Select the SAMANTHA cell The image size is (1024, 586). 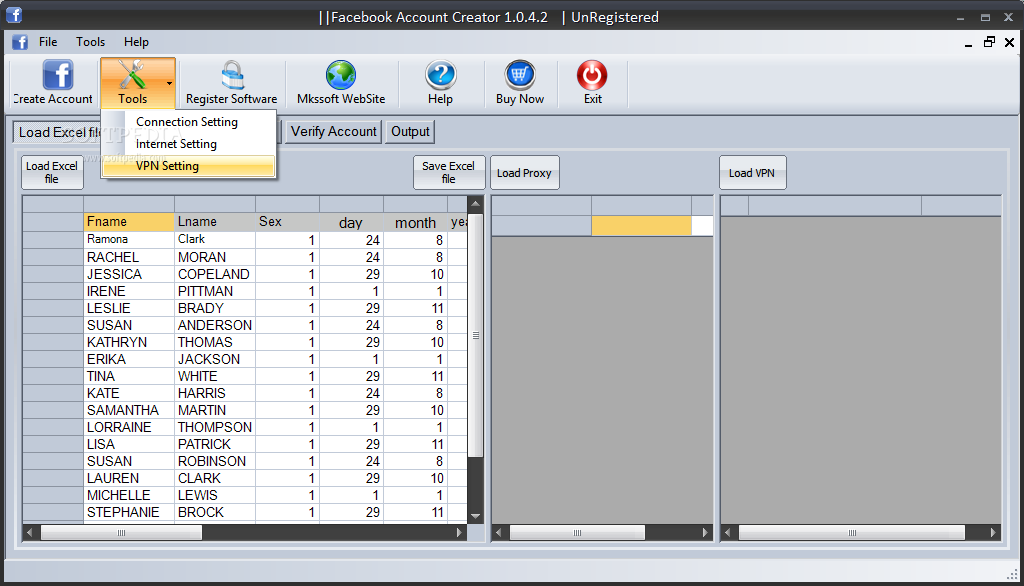(x=129, y=410)
